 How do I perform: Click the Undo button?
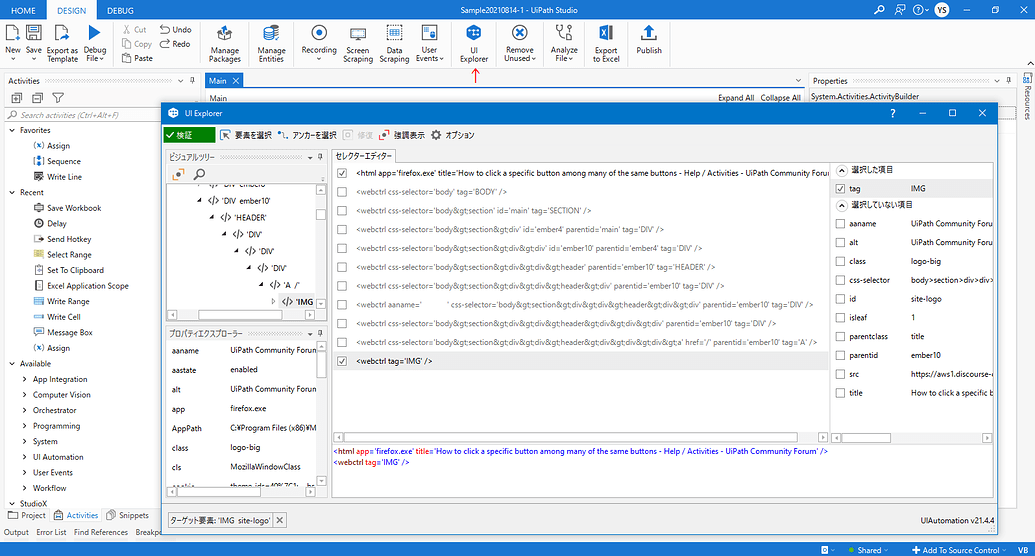(176, 30)
